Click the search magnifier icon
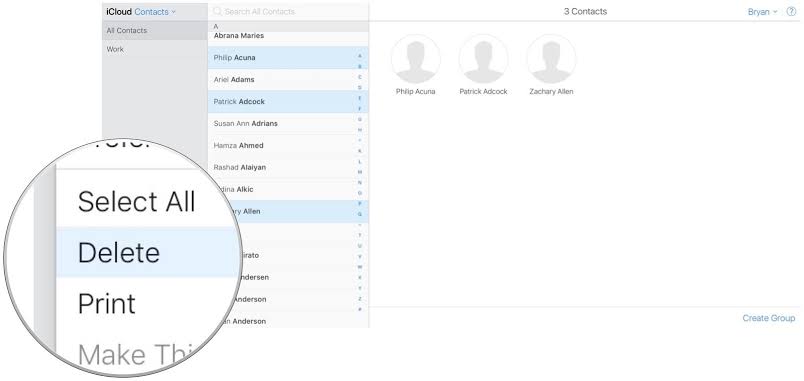804x381 pixels. [217, 11]
